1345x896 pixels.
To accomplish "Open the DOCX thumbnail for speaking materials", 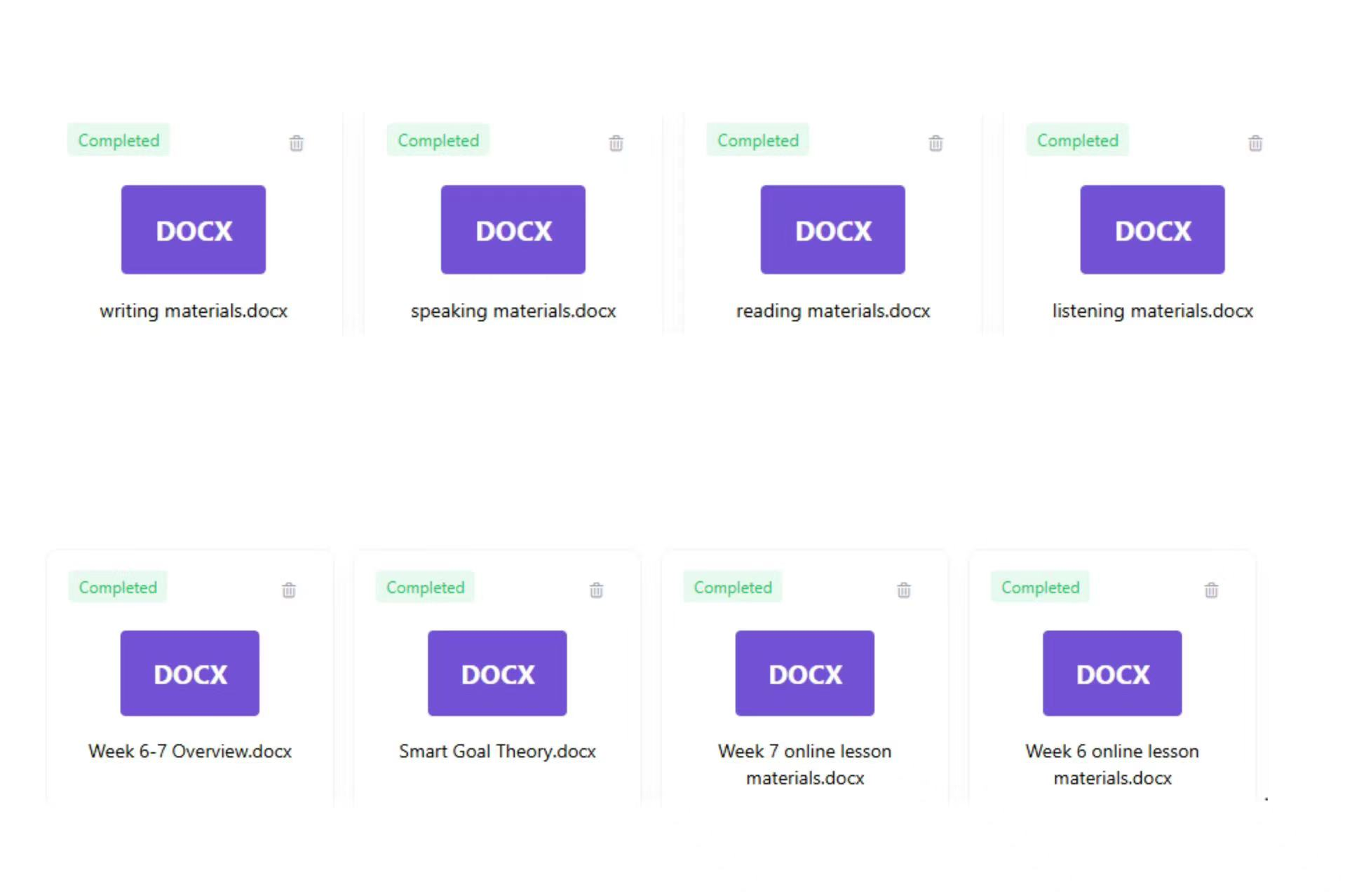I will click(x=513, y=229).
